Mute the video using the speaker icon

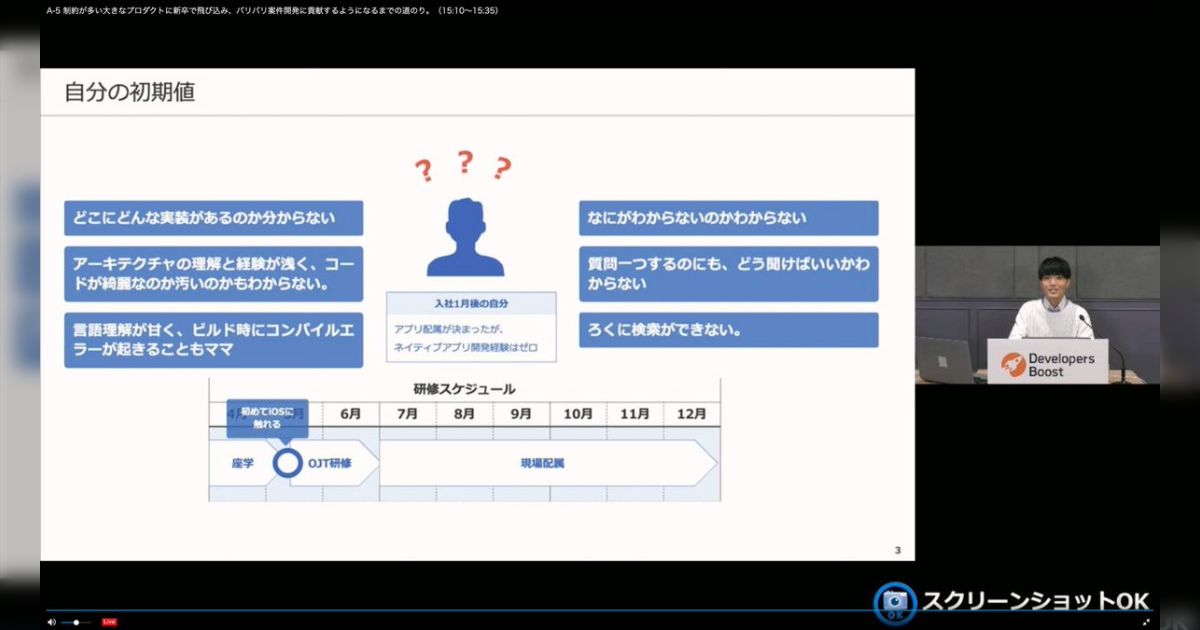tap(51, 622)
